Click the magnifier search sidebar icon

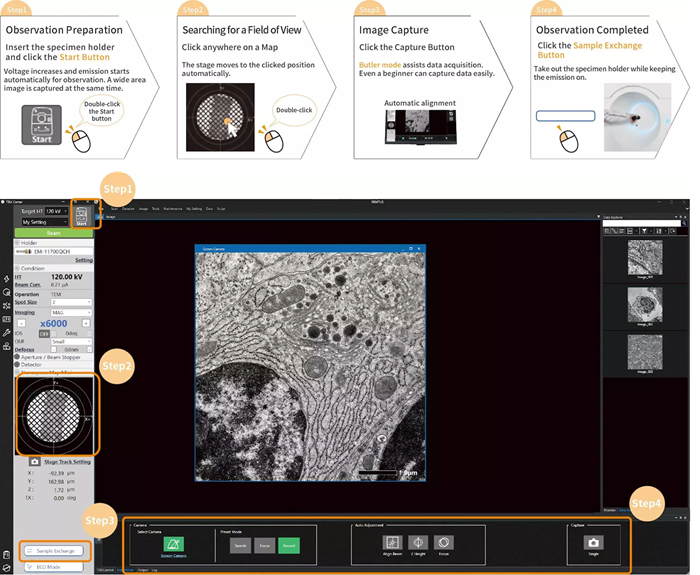coord(7,292)
